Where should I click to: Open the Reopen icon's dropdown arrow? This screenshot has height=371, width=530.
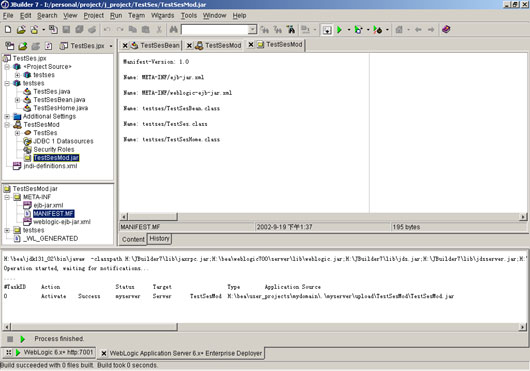[x=44, y=30]
